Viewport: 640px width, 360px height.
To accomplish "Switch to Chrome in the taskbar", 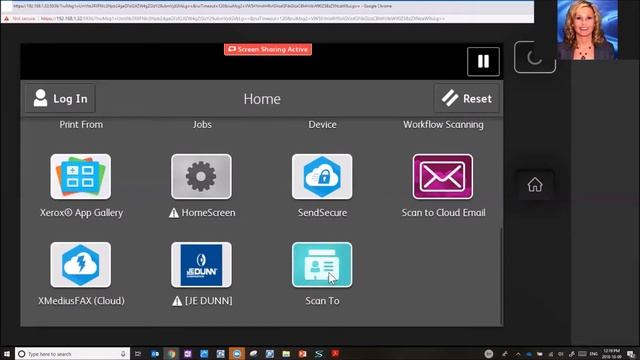I will (171, 354).
